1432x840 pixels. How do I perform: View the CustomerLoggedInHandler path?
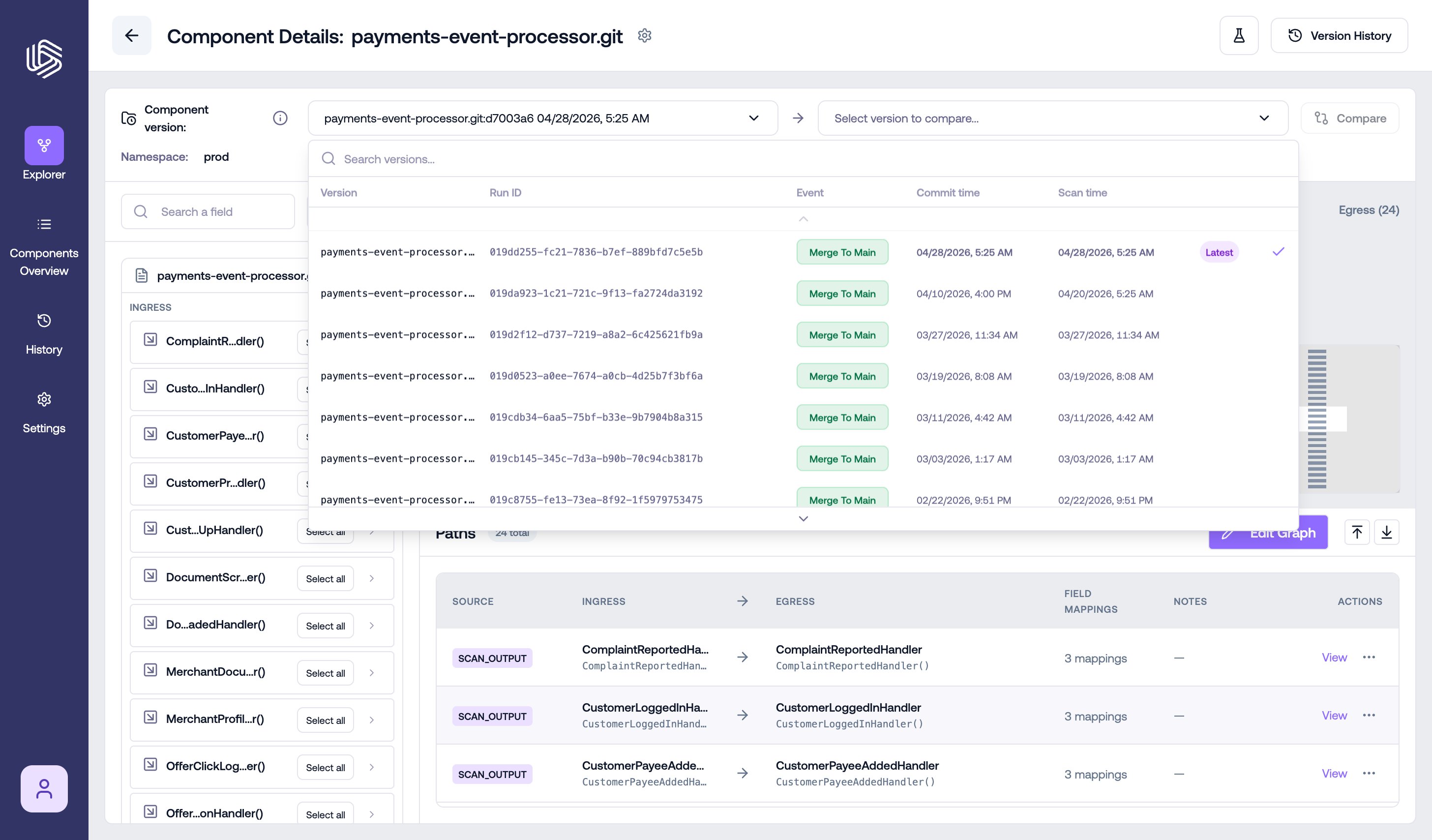click(1334, 716)
